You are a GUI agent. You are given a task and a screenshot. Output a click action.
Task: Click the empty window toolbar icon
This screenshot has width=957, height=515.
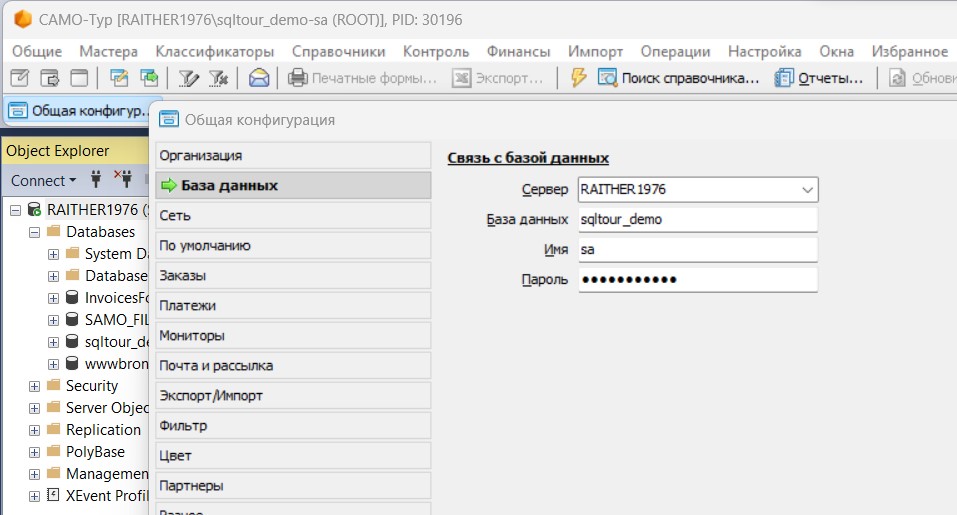[x=78, y=78]
